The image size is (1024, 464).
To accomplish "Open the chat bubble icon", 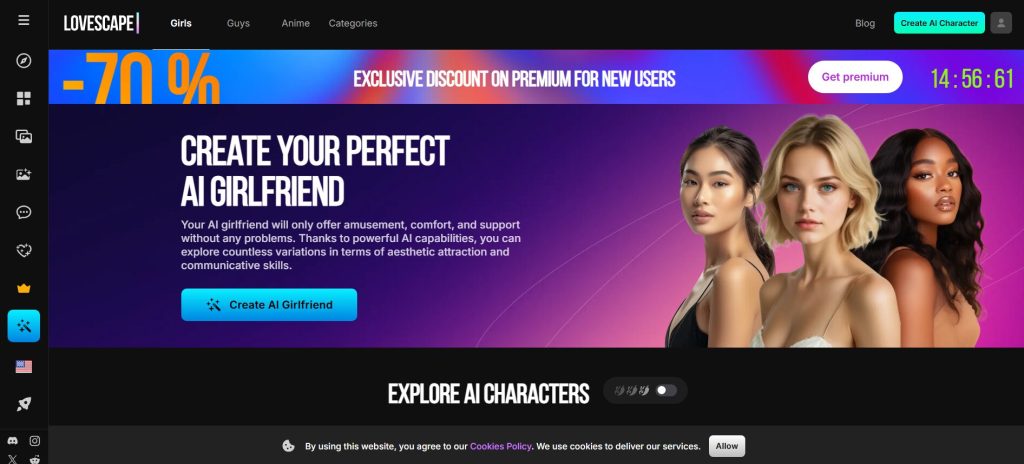I will [x=24, y=212].
